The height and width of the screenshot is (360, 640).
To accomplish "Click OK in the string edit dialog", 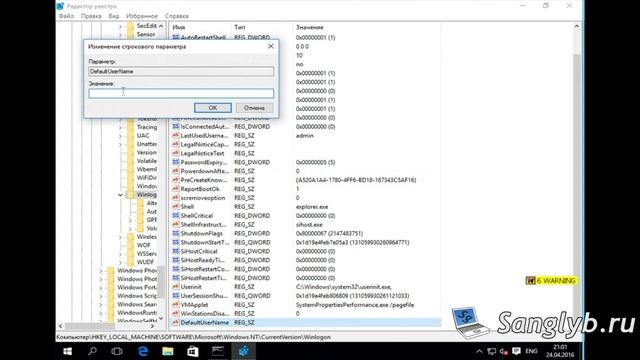I will click(213, 108).
